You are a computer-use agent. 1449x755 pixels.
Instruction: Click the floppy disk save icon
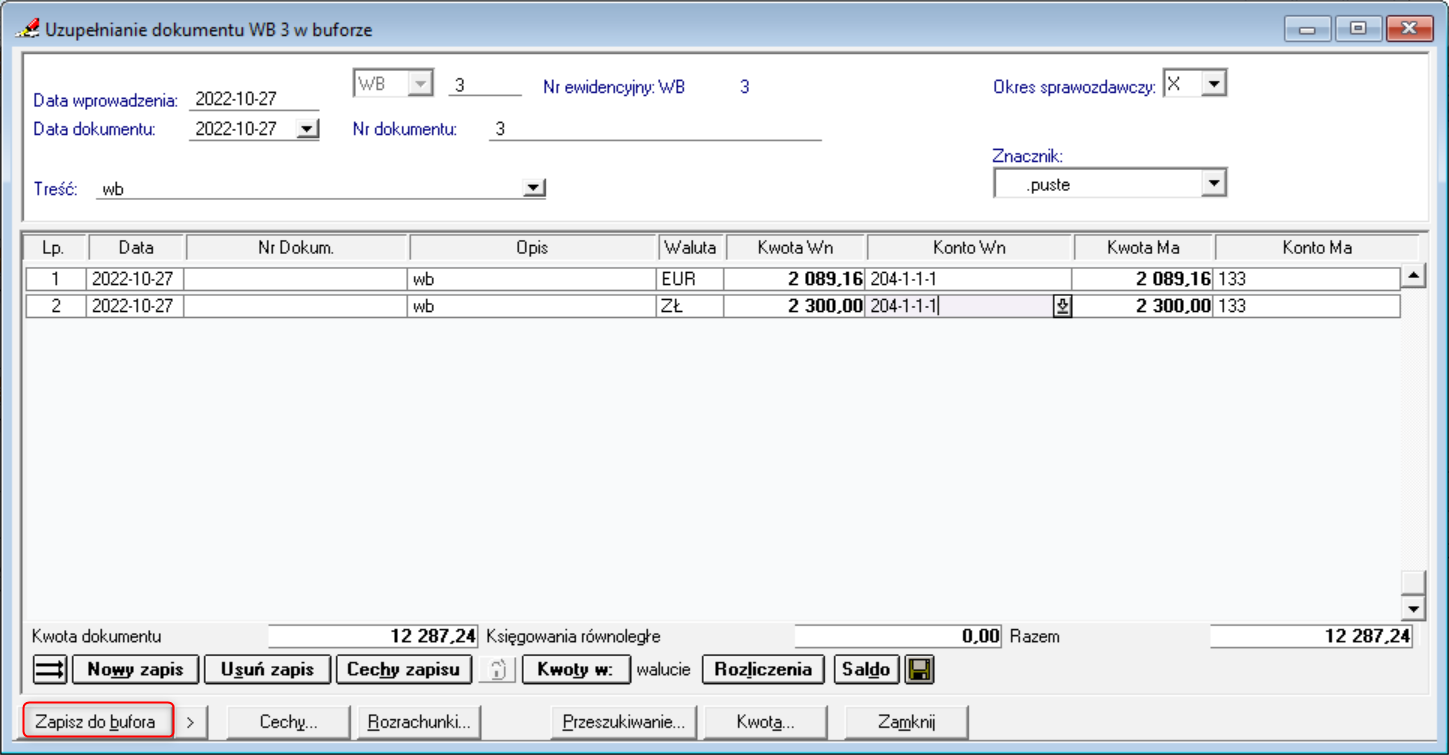[919, 669]
